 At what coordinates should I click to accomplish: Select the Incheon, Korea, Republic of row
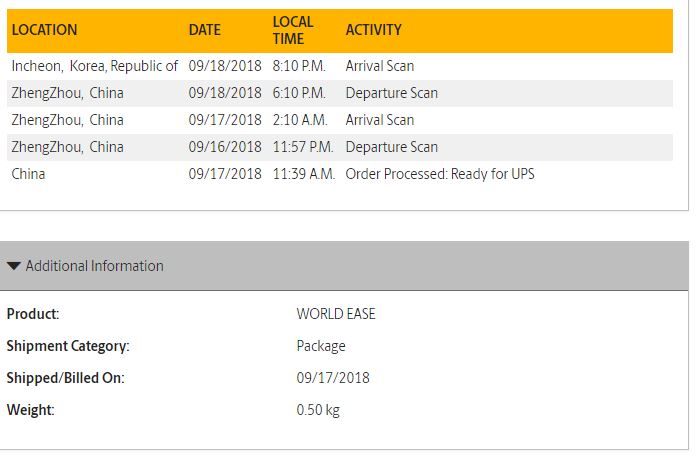point(340,66)
